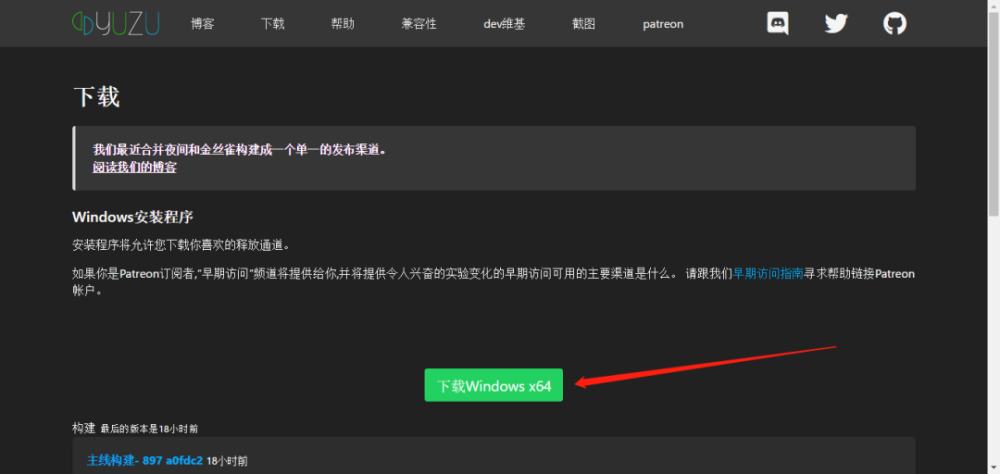Open the 主线构建- 897 a0fdc2 build link

point(145,460)
